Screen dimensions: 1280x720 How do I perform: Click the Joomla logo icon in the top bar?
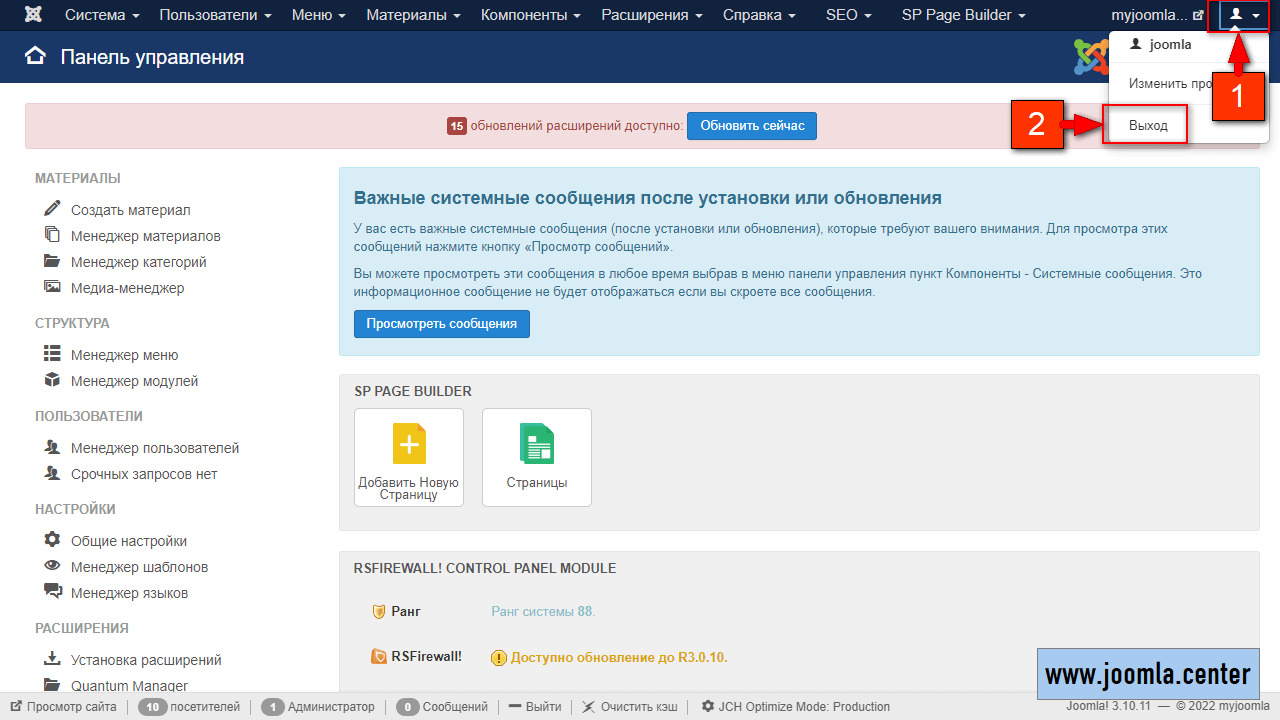point(34,15)
